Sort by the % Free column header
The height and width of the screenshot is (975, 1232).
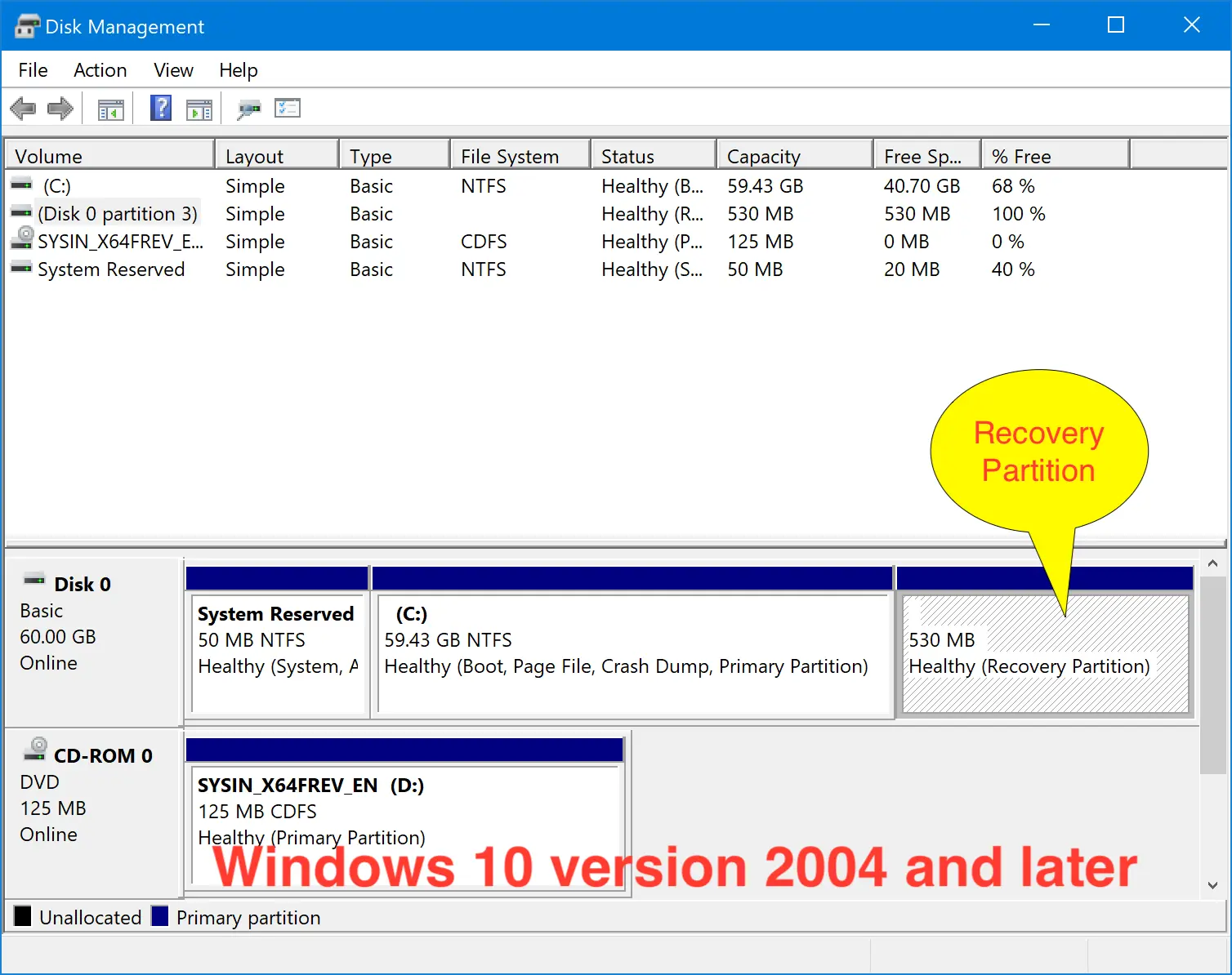(x=1056, y=156)
